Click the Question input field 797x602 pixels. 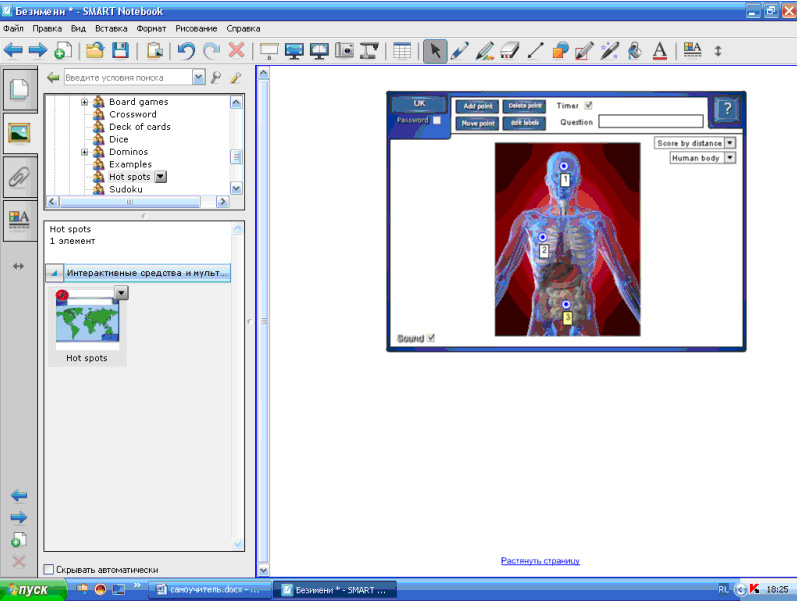click(x=650, y=122)
